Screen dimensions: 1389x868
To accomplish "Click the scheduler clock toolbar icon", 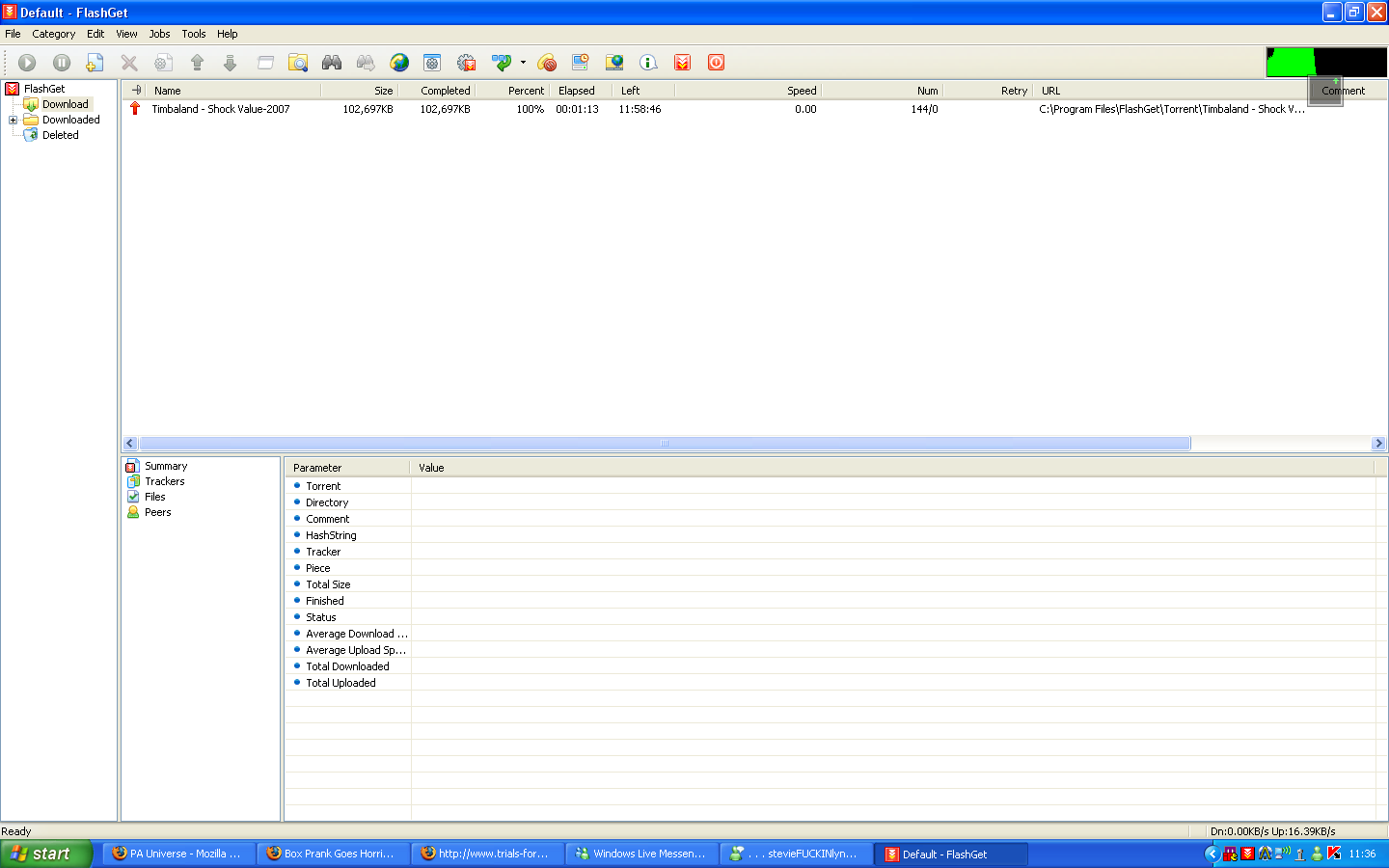I will pyautogui.click(x=581, y=63).
